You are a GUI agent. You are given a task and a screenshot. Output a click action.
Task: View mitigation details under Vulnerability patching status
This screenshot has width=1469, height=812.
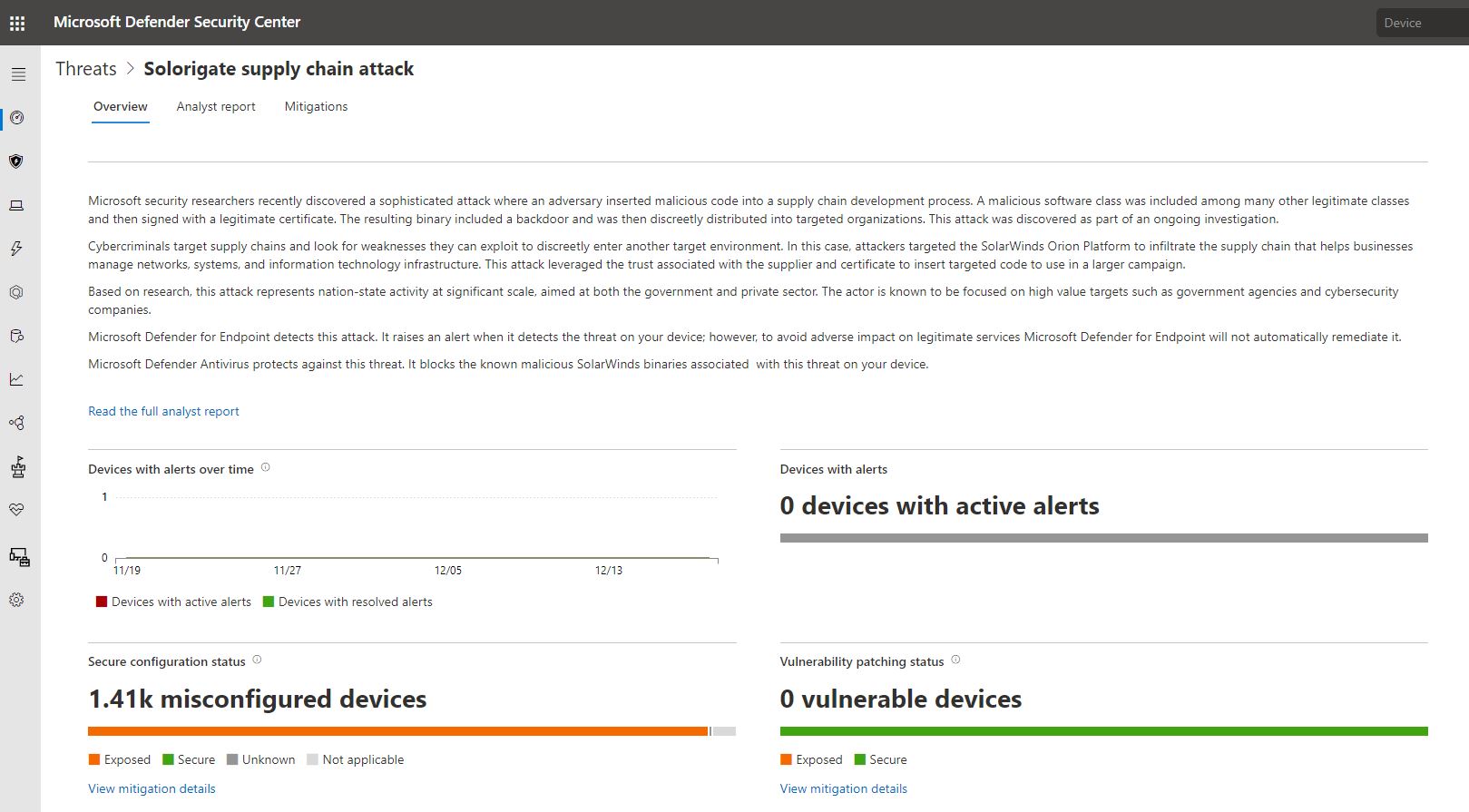(843, 788)
